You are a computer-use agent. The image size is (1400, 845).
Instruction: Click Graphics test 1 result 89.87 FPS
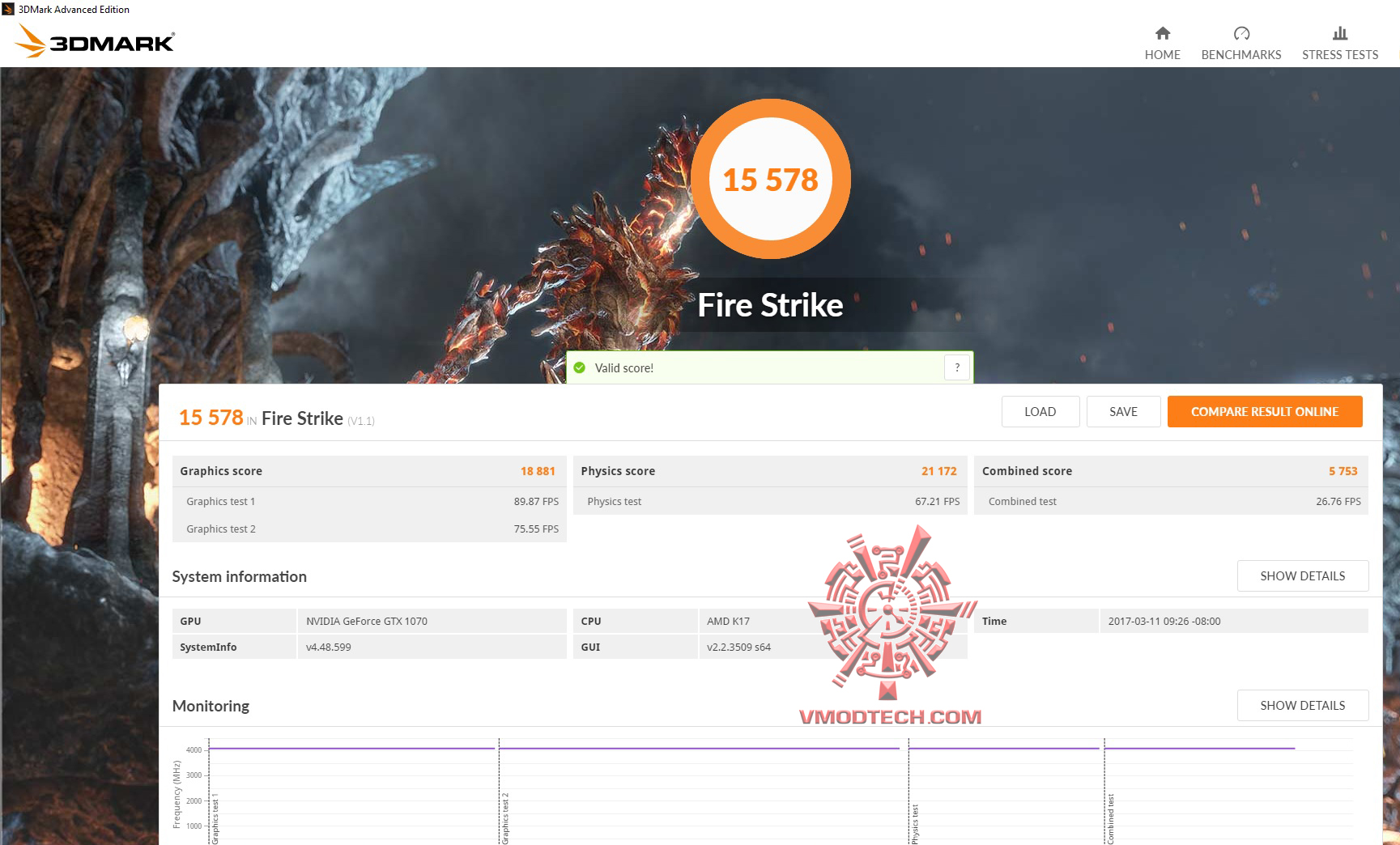[x=536, y=501]
